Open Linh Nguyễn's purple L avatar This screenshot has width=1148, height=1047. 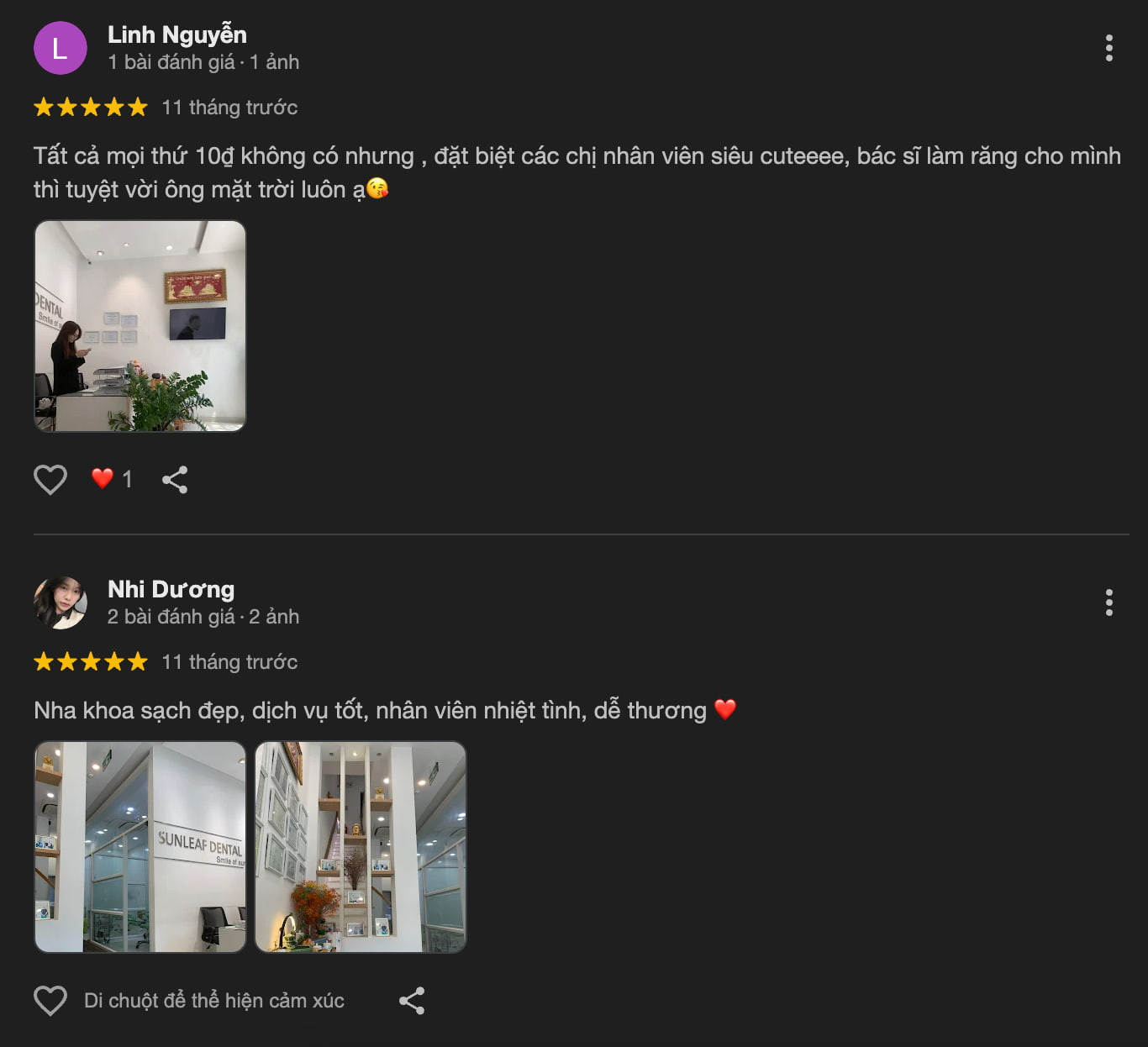(x=61, y=48)
